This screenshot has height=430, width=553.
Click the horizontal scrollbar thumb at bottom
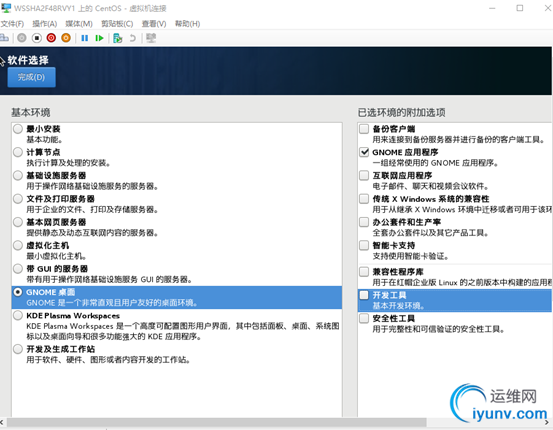pyautogui.click(x=217, y=422)
